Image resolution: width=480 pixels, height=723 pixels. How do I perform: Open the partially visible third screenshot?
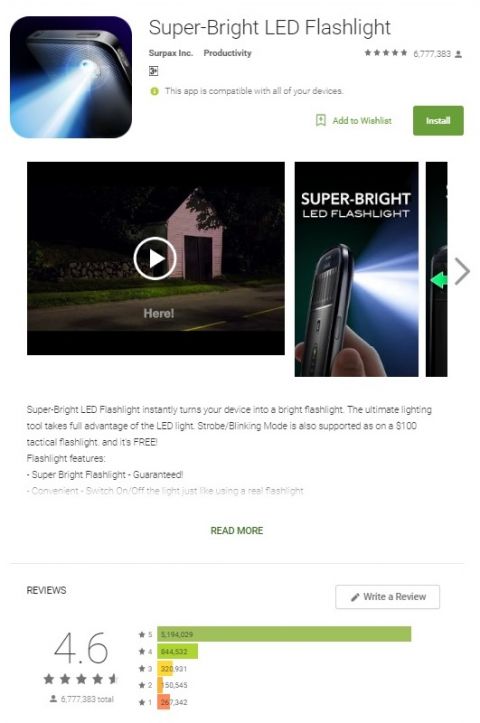pos(436,269)
